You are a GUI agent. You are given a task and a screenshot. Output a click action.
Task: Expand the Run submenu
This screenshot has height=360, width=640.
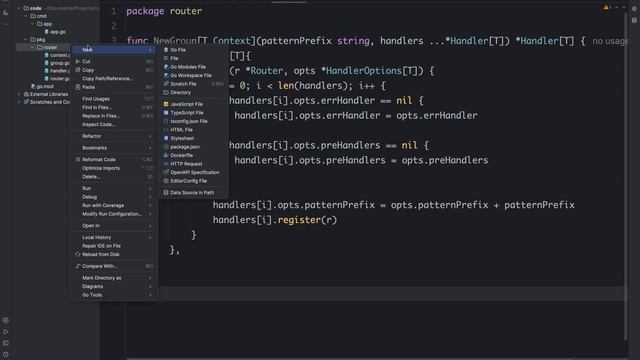(x=114, y=189)
